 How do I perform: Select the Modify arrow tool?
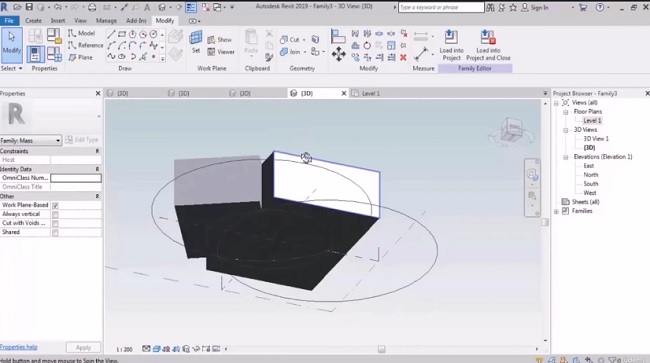coord(12,45)
